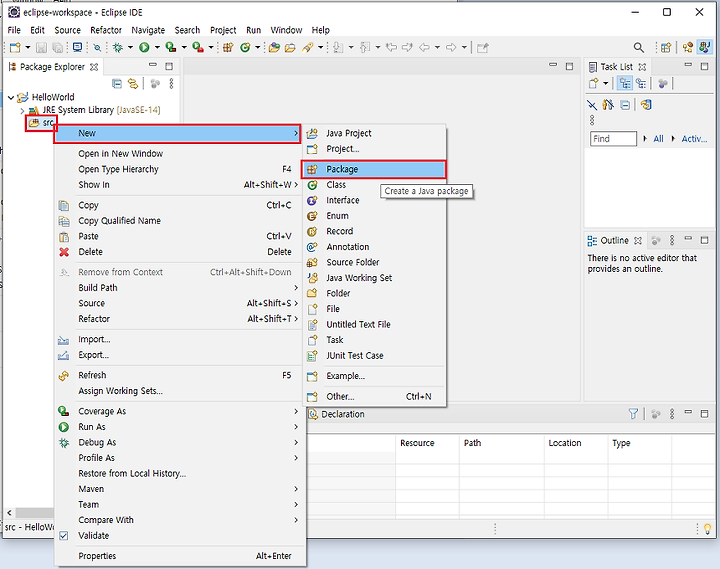Expand the Run As submenu
This screenshot has height=569, width=720.
pyautogui.click(x=180, y=427)
